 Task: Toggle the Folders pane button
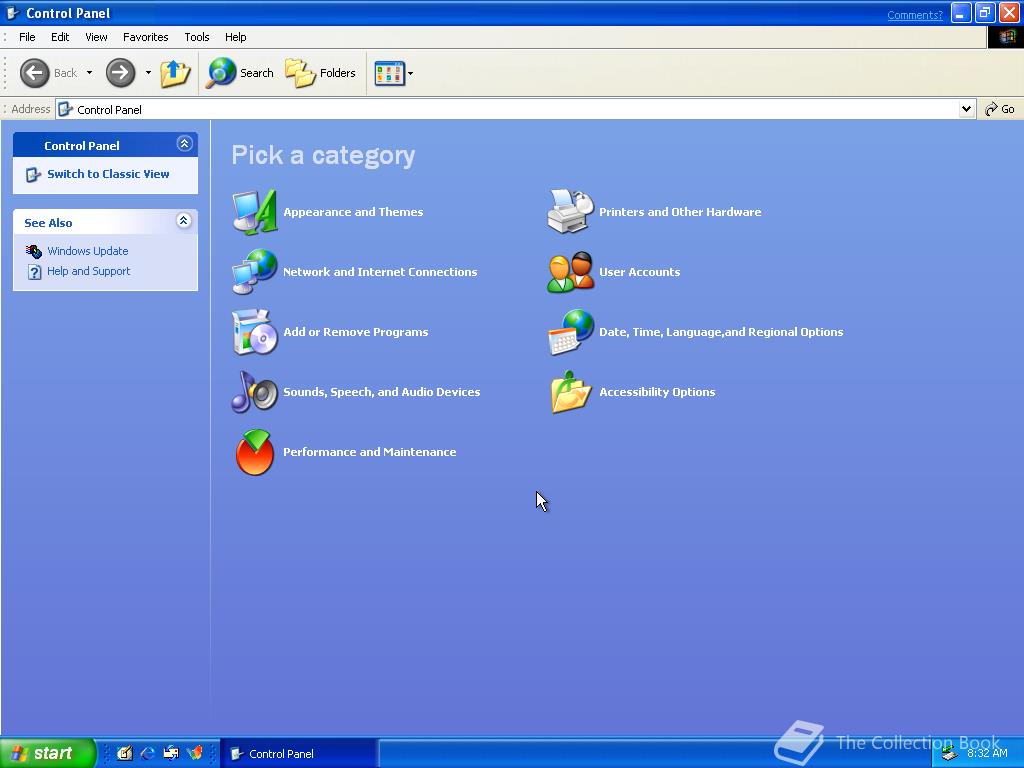pyautogui.click(x=321, y=72)
